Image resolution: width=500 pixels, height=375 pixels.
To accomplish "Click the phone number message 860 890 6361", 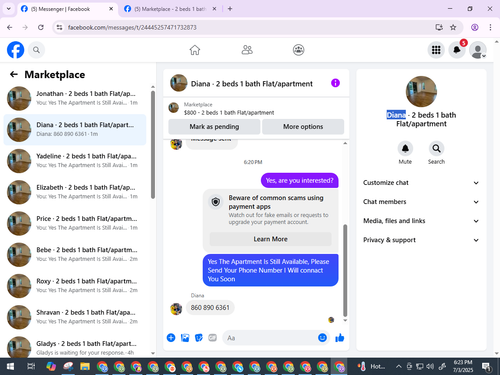I will point(210,307).
